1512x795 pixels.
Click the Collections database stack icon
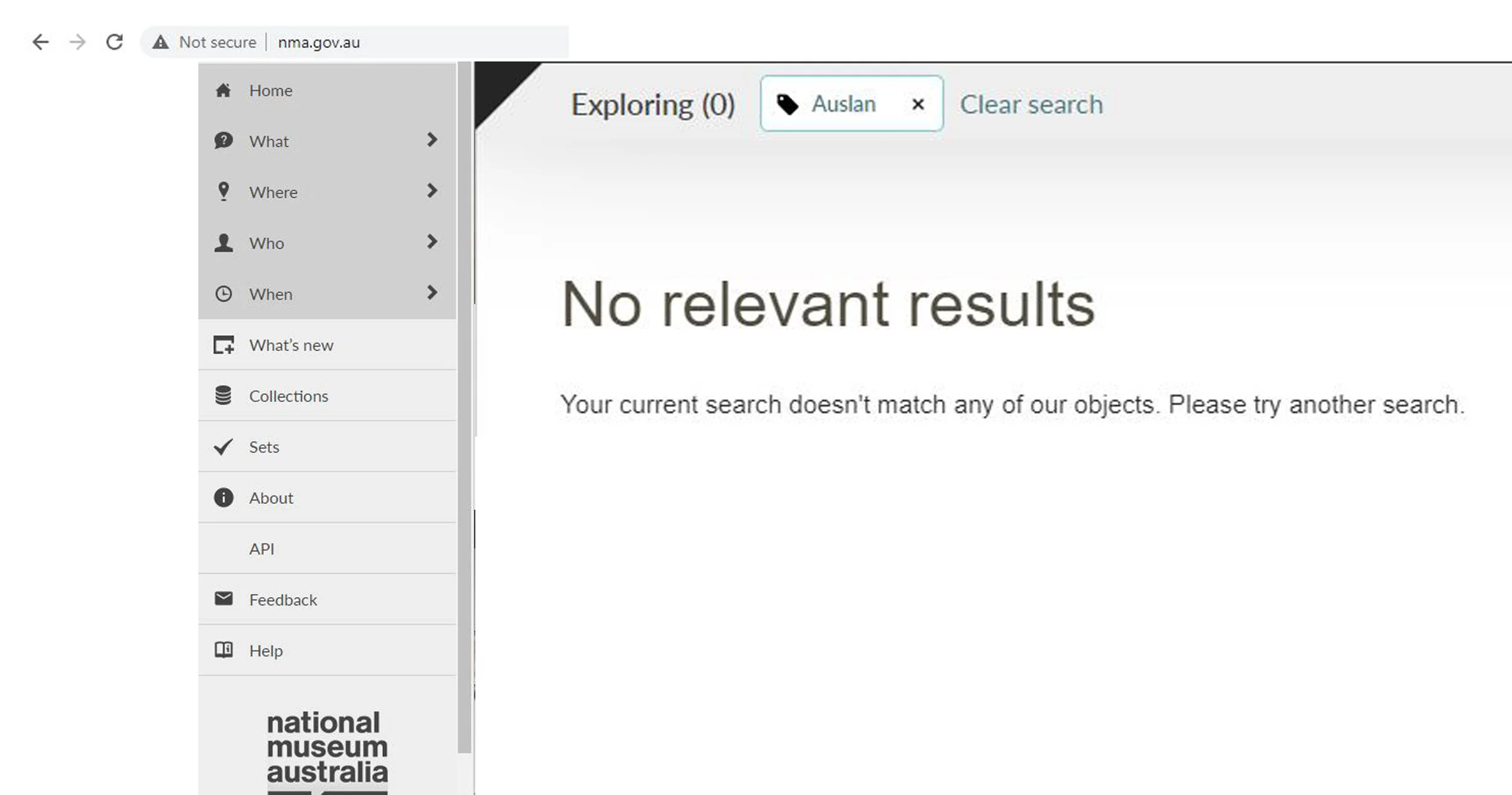click(223, 396)
